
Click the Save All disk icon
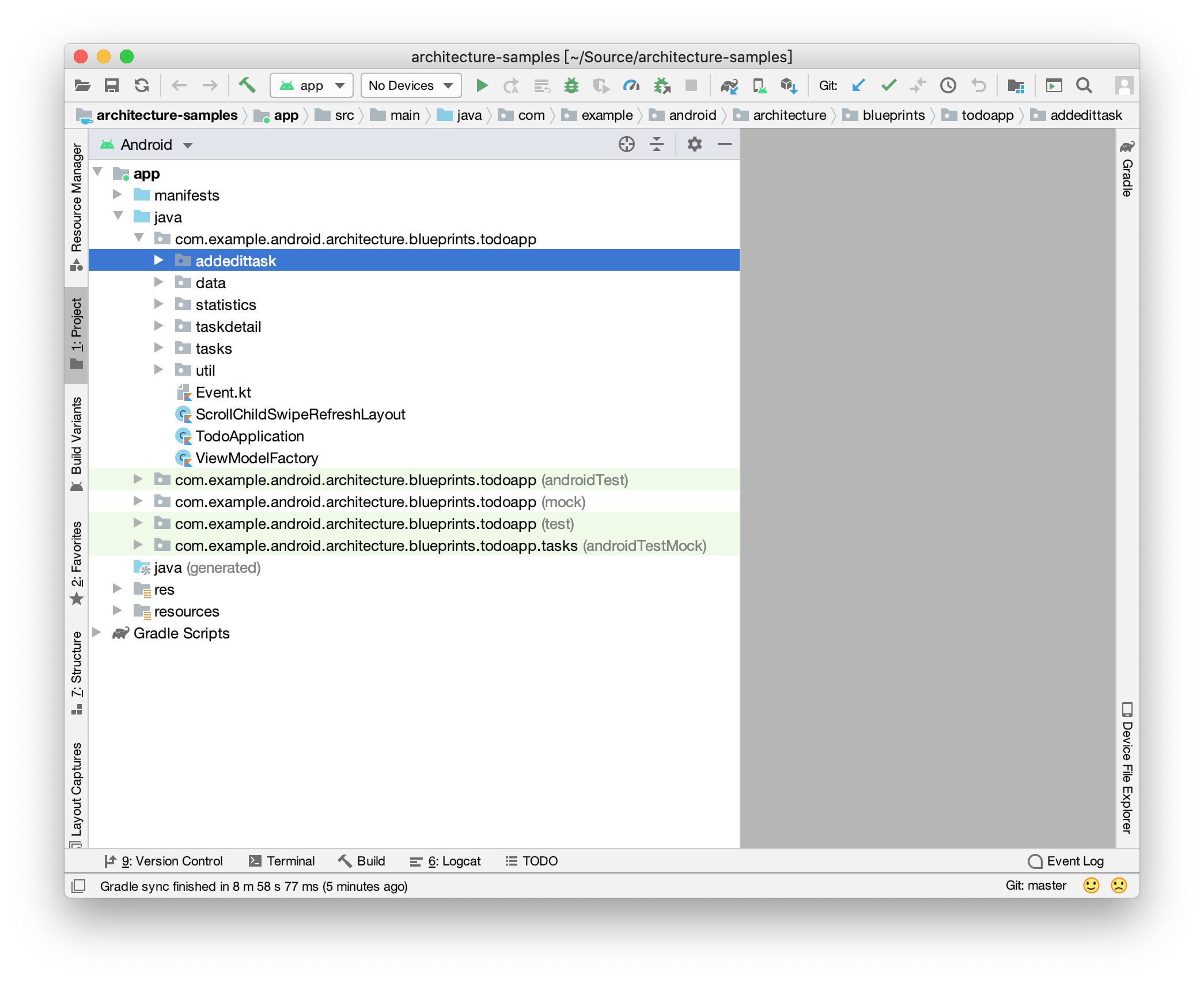click(x=112, y=86)
